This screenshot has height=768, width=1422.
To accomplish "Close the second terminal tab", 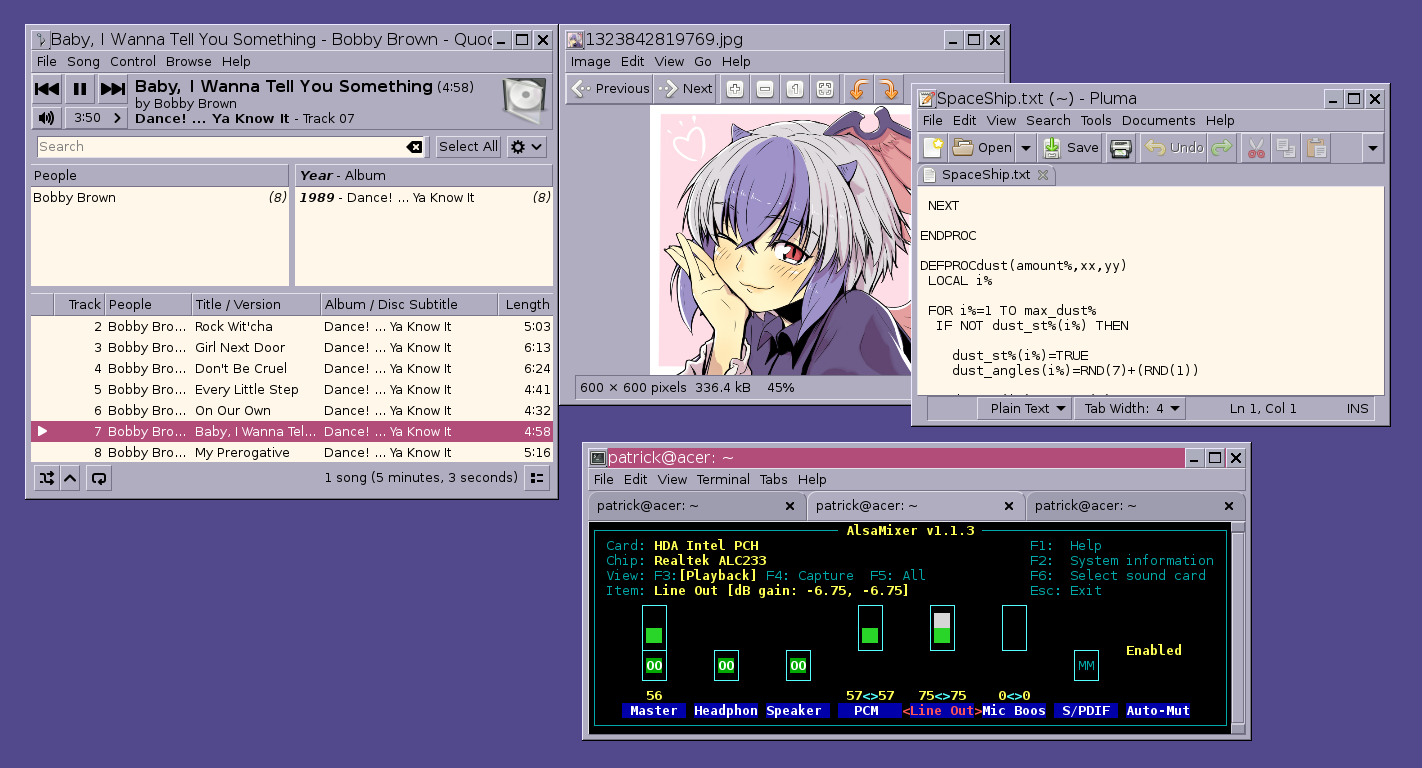I will pos(1009,506).
